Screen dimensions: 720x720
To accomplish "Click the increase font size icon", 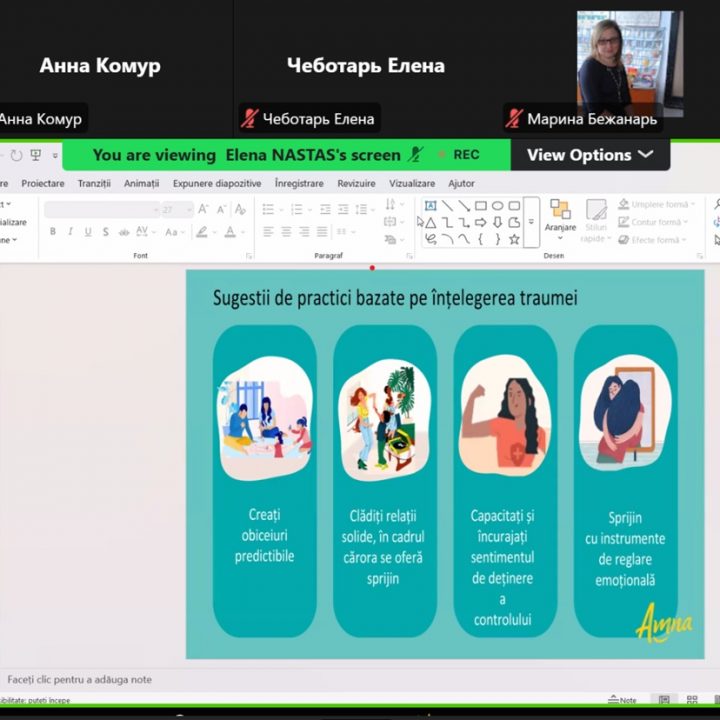I will [x=203, y=209].
